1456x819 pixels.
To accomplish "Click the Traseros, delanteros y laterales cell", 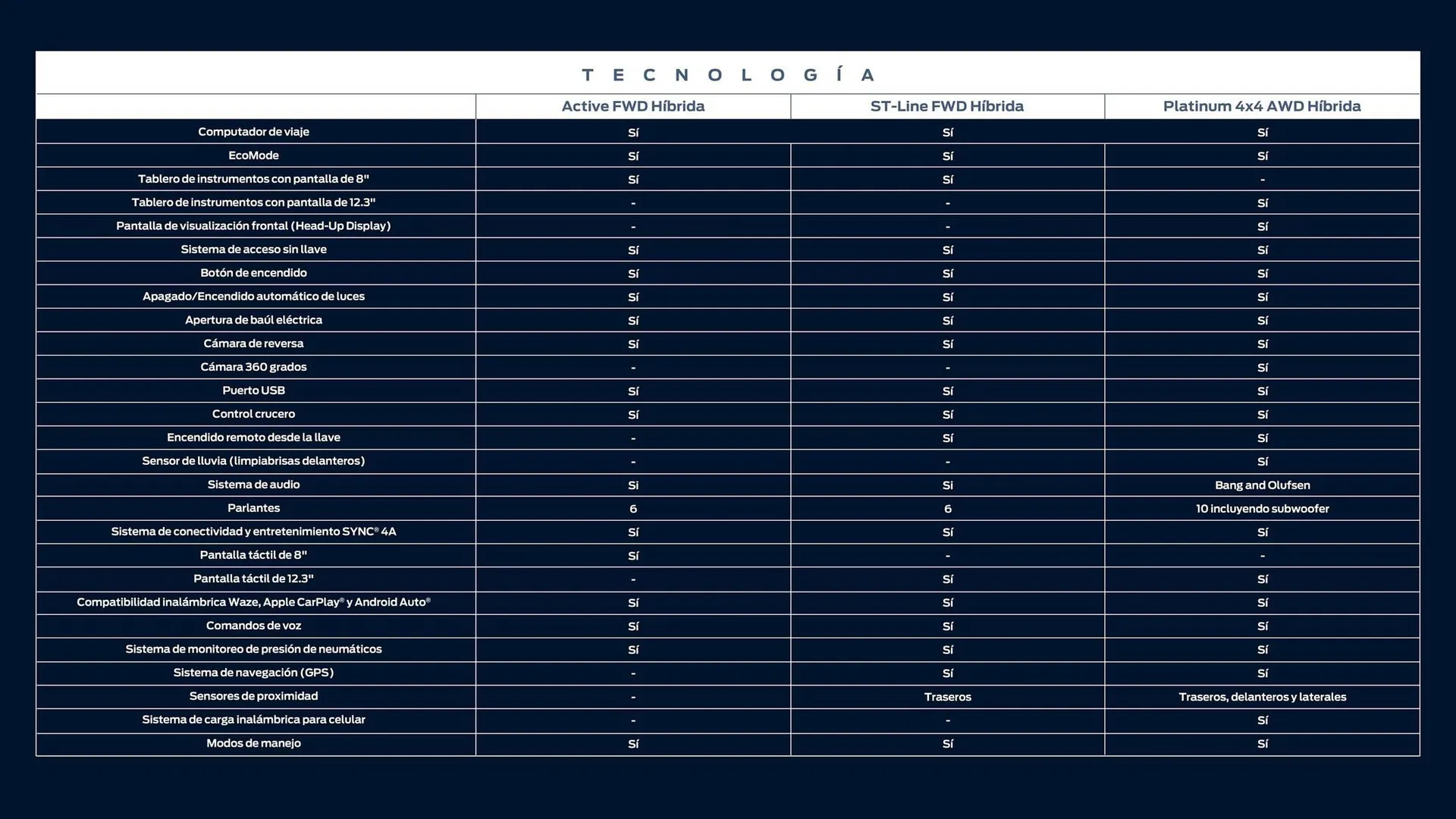I will click(1261, 696).
